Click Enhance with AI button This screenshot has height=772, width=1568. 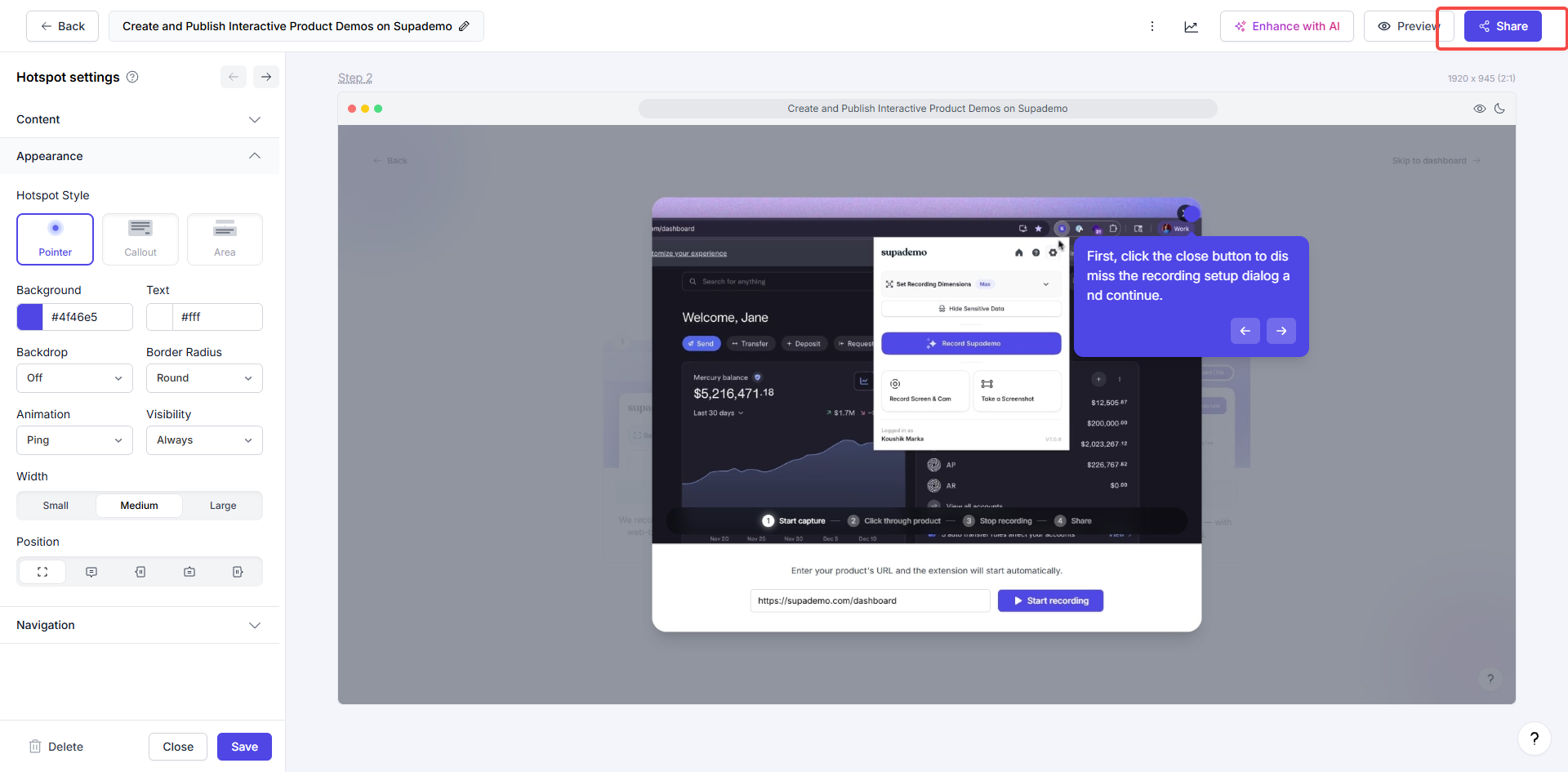coord(1286,26)
